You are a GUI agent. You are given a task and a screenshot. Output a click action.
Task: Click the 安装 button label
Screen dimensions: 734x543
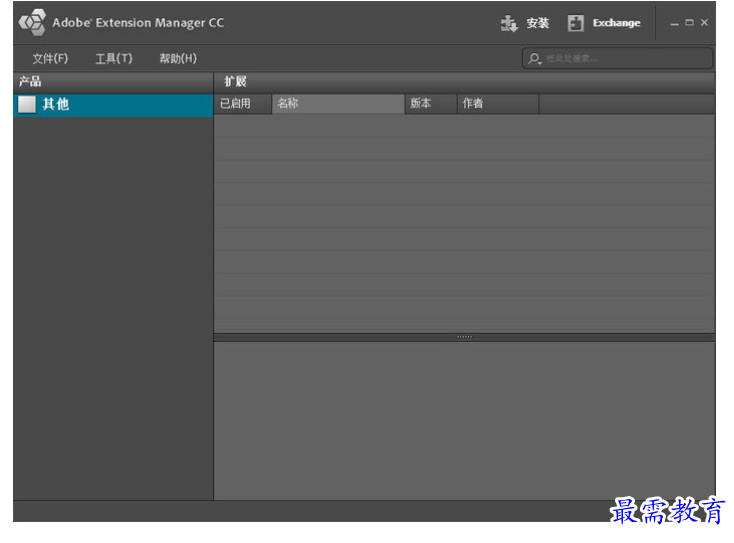pyautogui.click(x=537, y=23)
